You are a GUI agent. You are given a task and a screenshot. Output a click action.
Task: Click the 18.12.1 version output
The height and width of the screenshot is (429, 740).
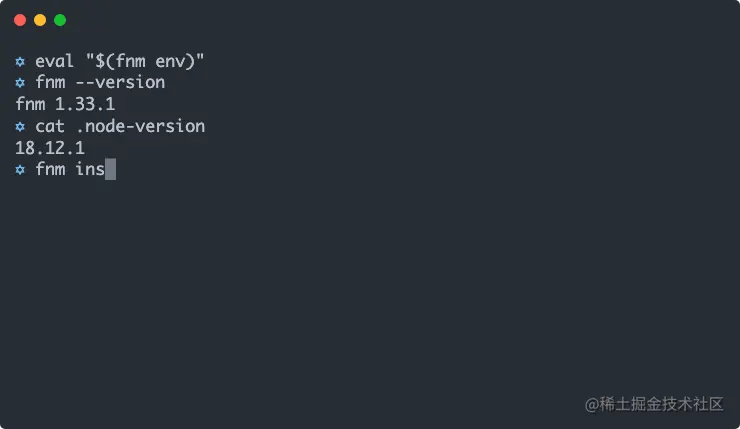pyautogui.click(x=50, y=148)
